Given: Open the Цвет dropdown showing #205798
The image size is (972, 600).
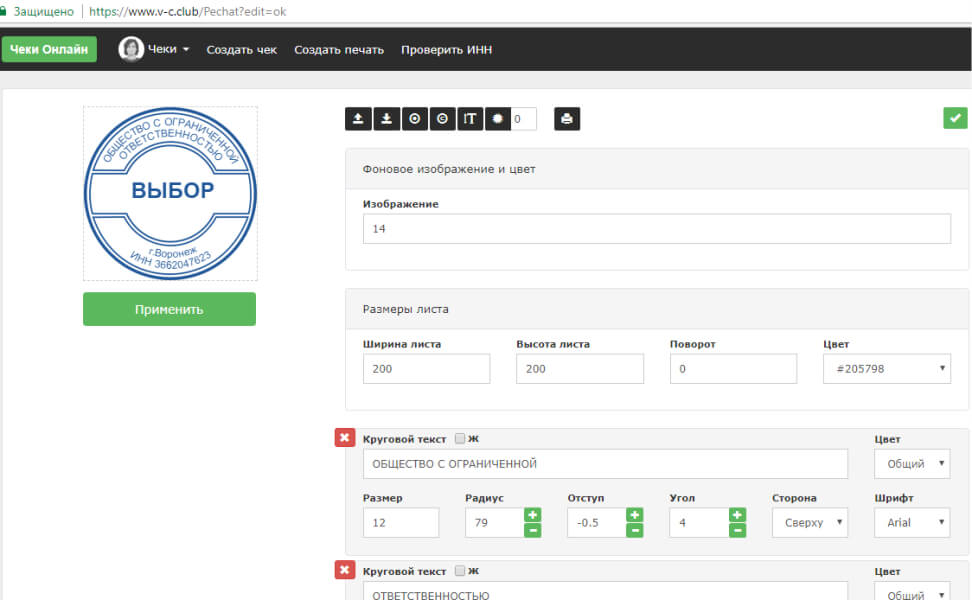Looking at the screenshot, I should [886, 368].
